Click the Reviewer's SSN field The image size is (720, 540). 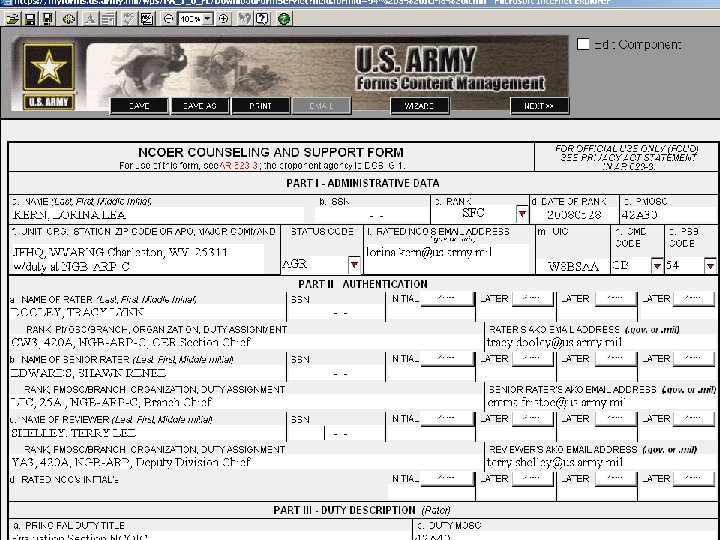point(336,433)
